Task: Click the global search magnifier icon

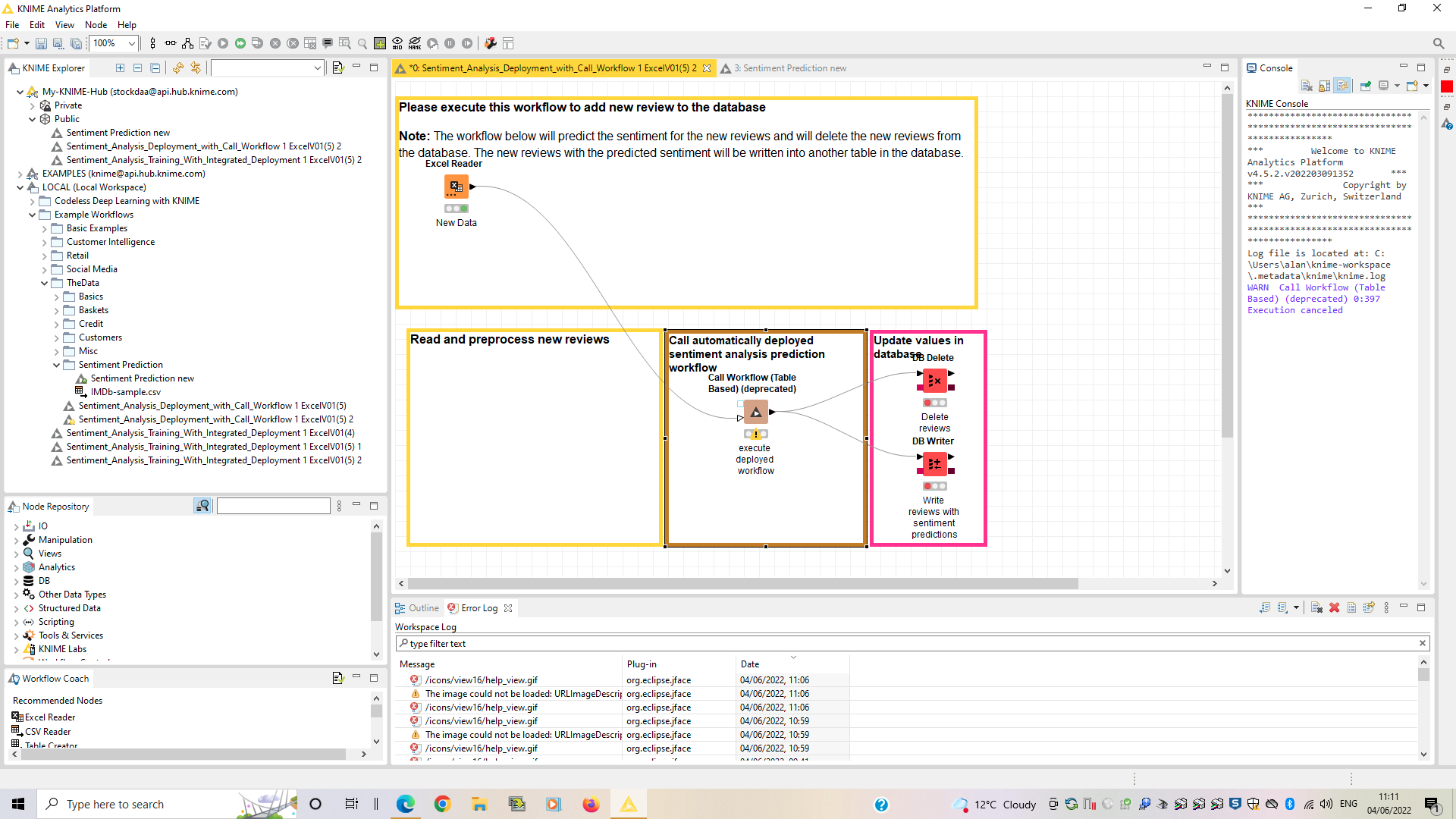Action: [x=1439, y=43]
